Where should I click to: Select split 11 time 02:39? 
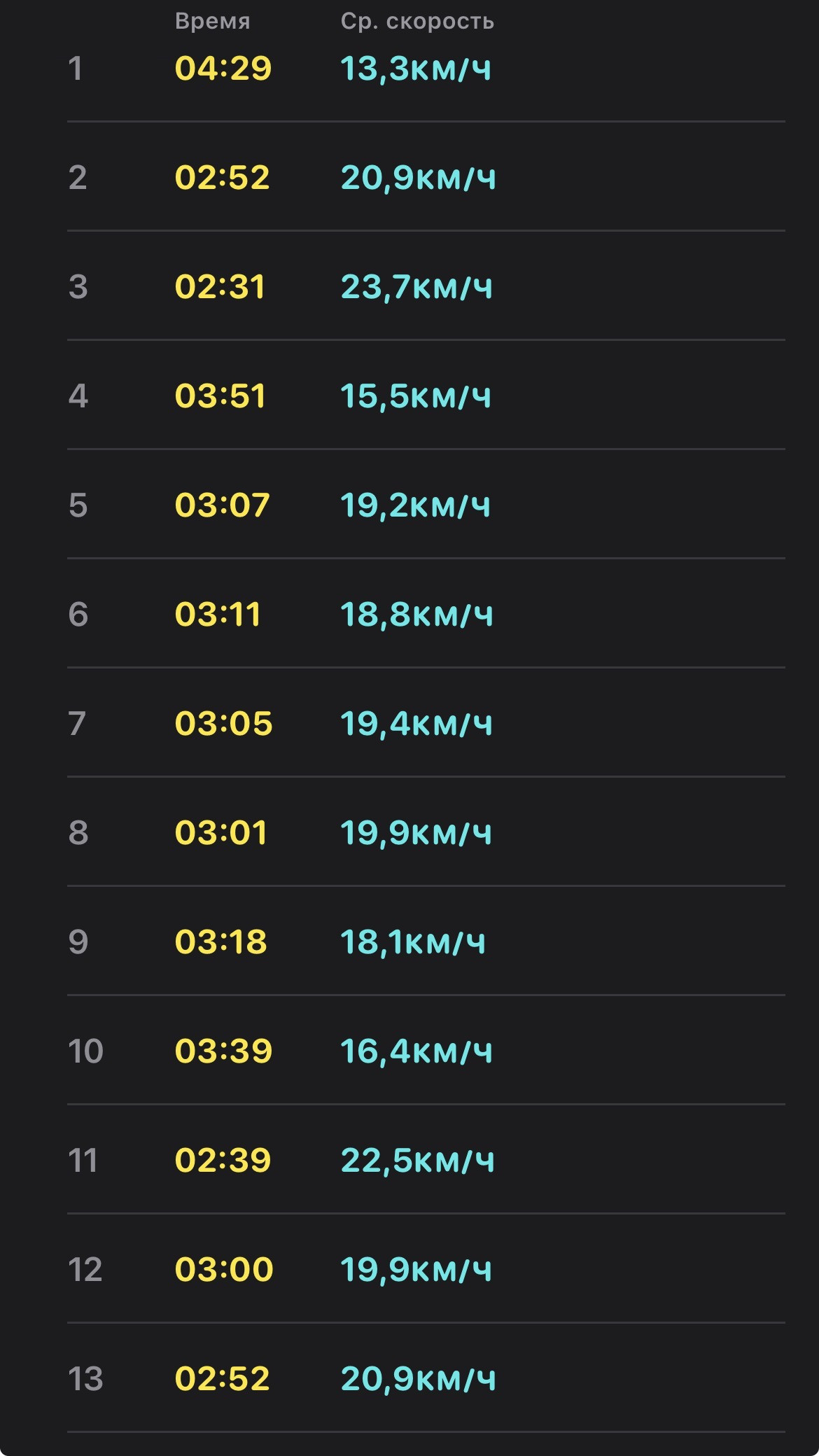223,1161
